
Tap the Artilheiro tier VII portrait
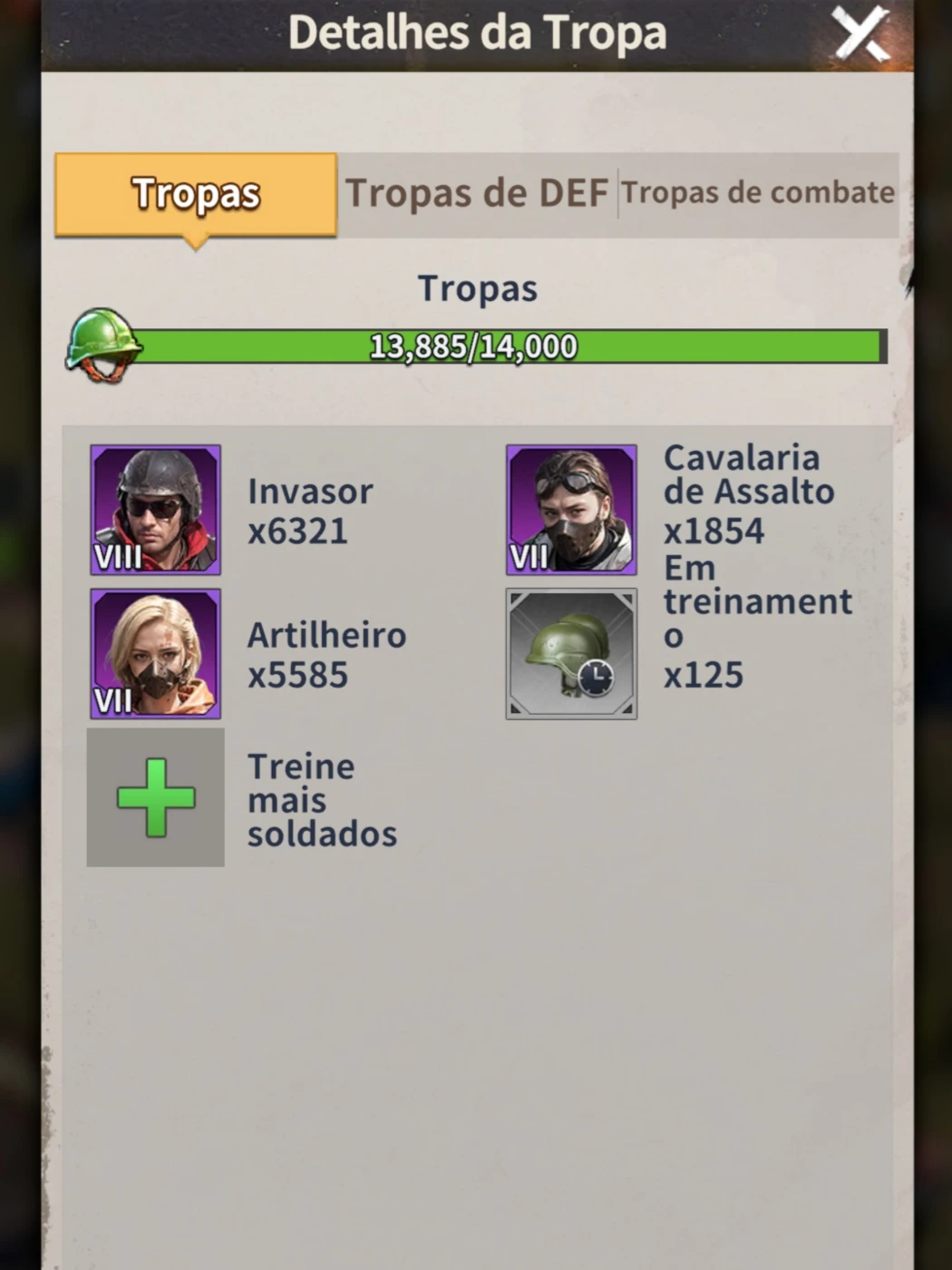tap(155, 653)
